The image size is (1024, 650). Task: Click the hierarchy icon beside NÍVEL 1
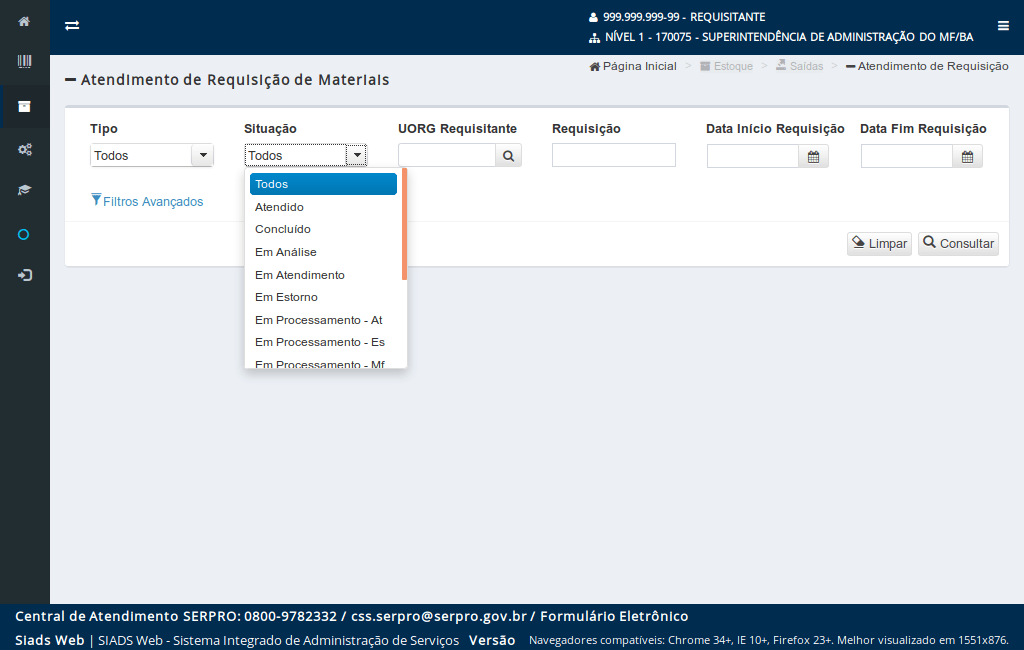click(x=594, y=38)
